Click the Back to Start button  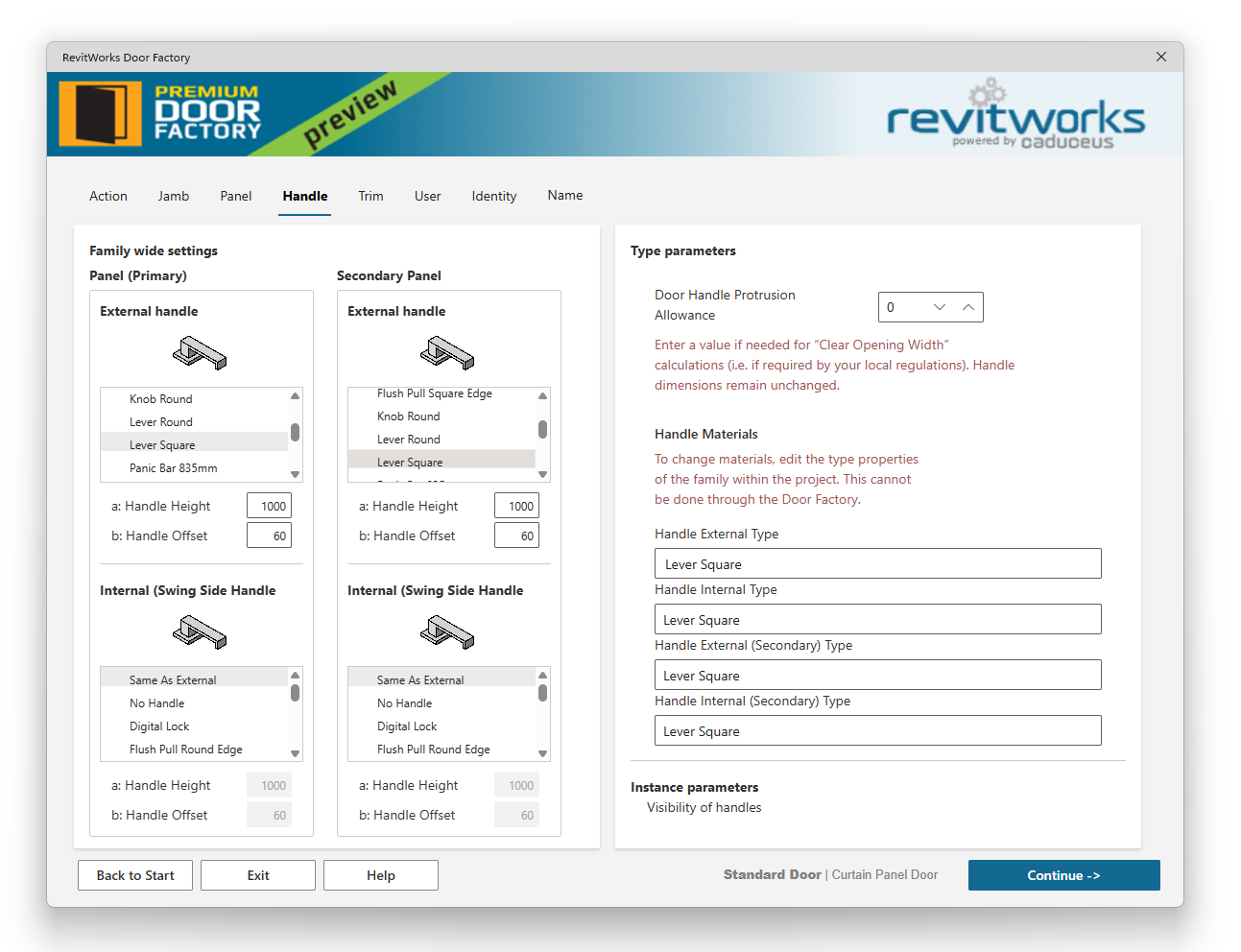click(135, 875)
